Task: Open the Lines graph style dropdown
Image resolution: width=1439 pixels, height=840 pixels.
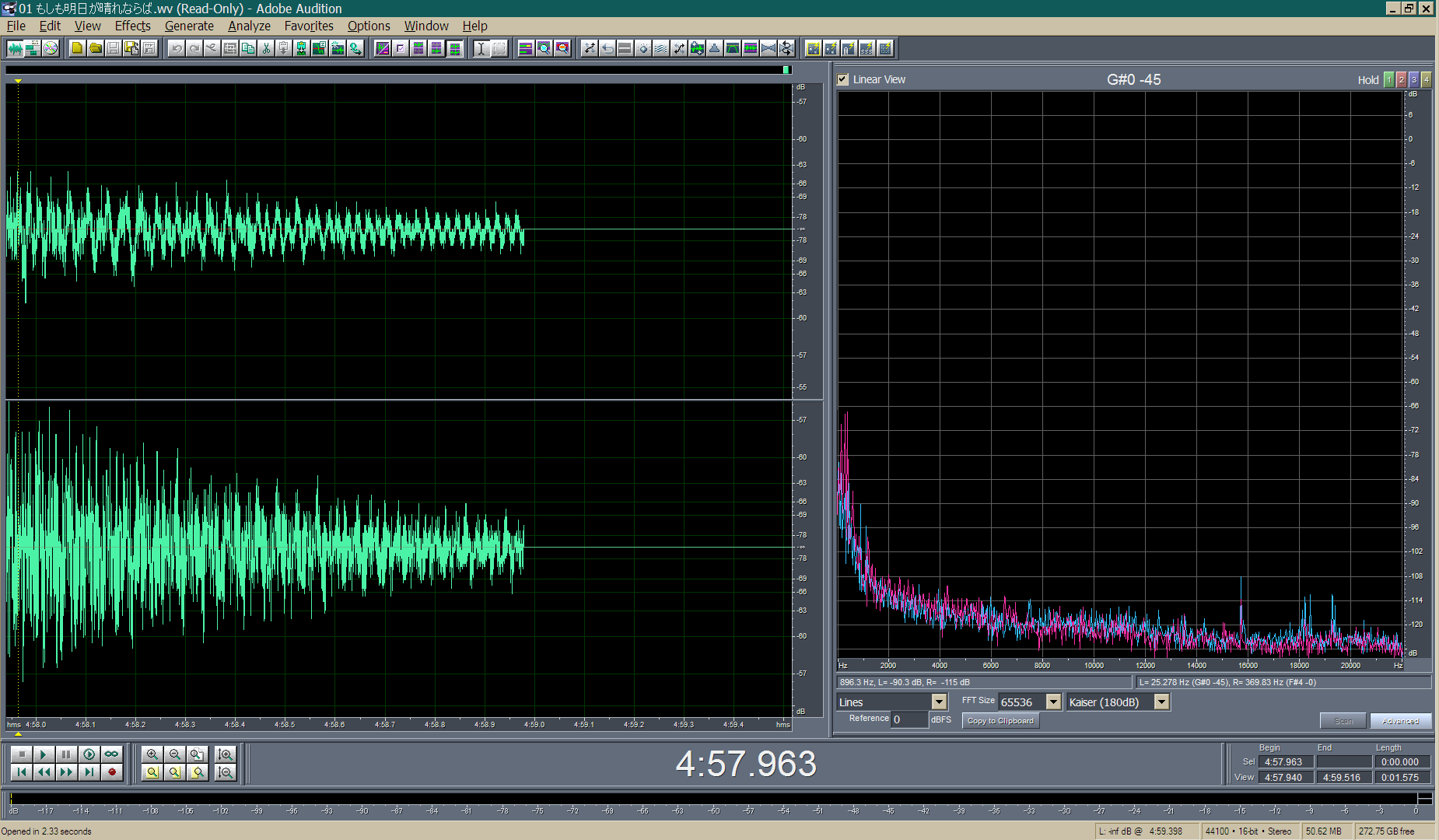Action: (x=939, y=702)
